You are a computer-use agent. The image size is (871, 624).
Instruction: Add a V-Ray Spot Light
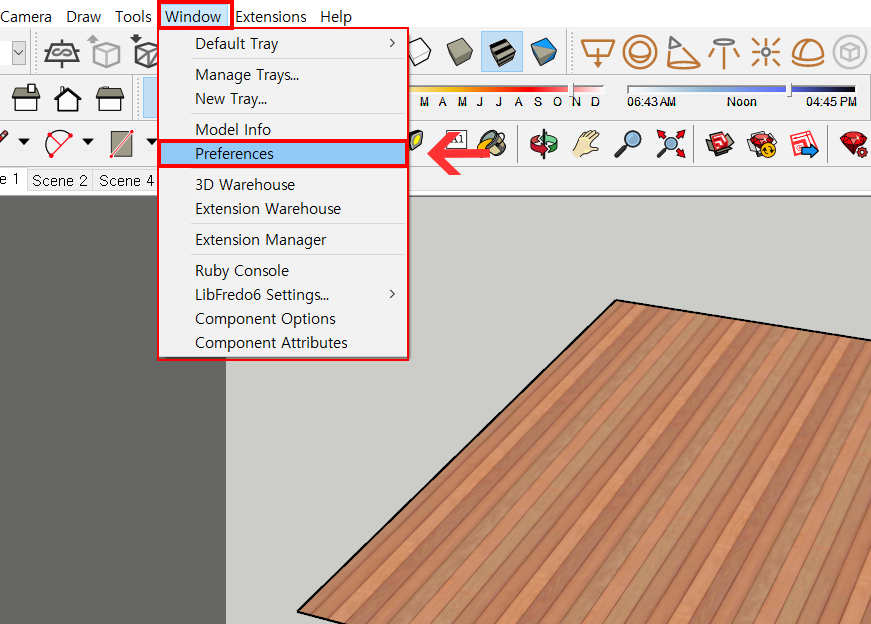682,53
